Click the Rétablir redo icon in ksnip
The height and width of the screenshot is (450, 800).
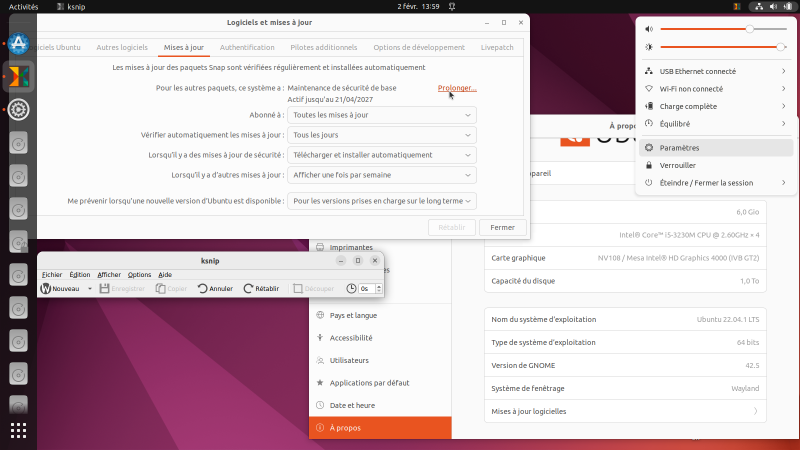point(247,288)
